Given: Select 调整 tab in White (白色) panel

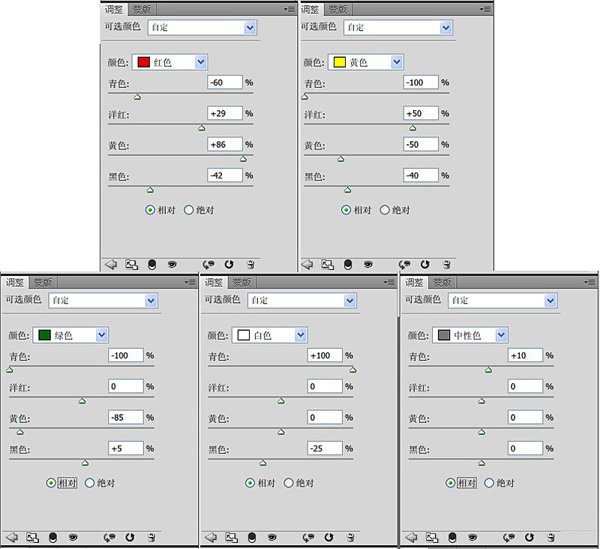Looking at the screenshot, I should (214, 282).
